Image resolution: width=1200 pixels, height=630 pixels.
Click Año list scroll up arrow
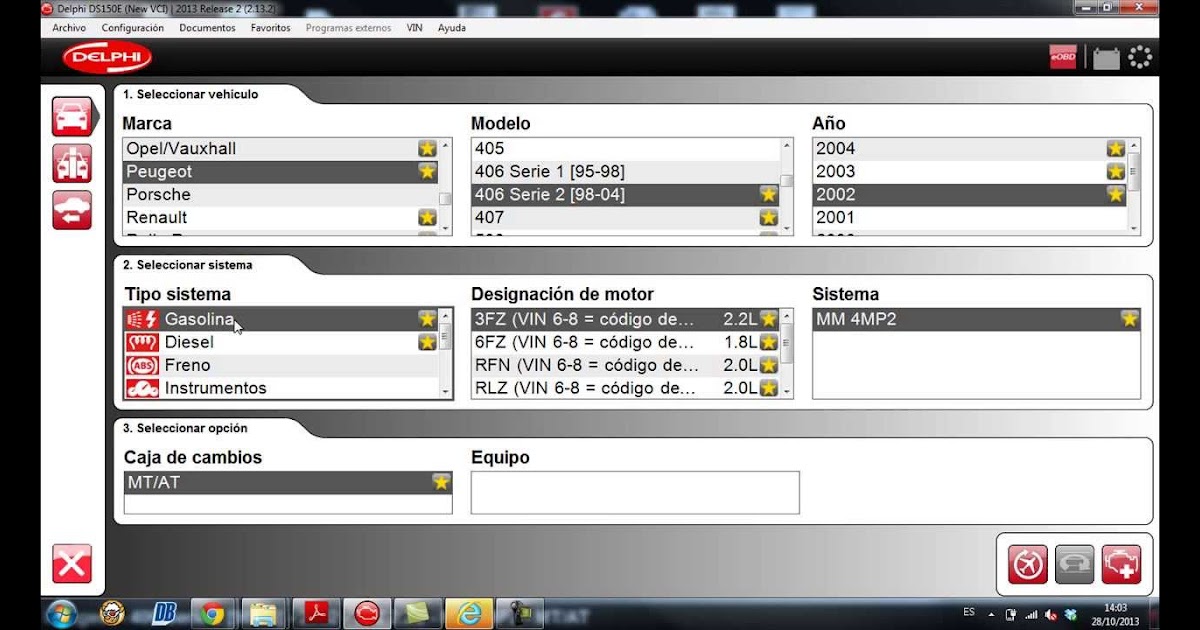click(1134, 145)
